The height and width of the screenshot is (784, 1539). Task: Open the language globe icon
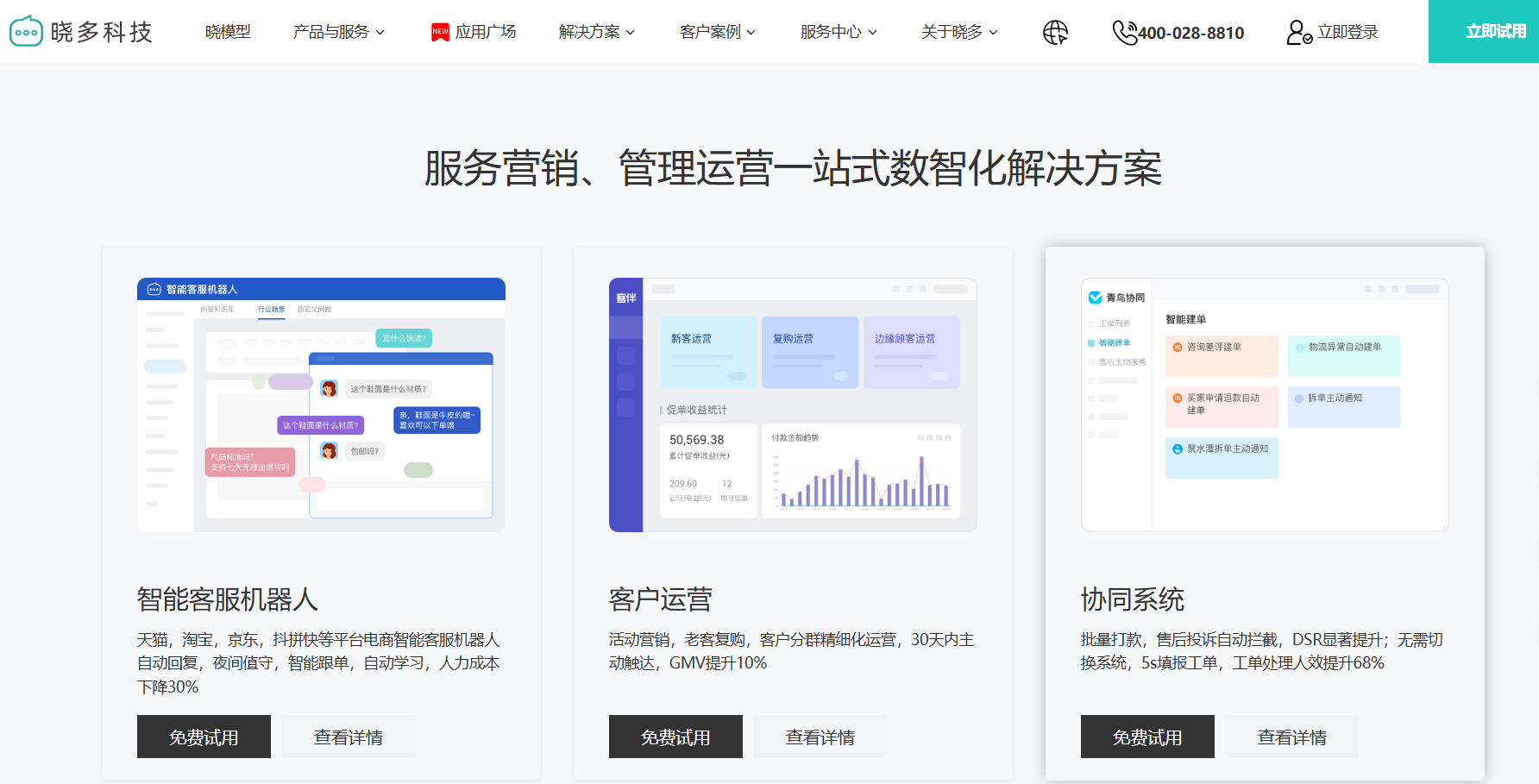click(x=1055, y=32)
